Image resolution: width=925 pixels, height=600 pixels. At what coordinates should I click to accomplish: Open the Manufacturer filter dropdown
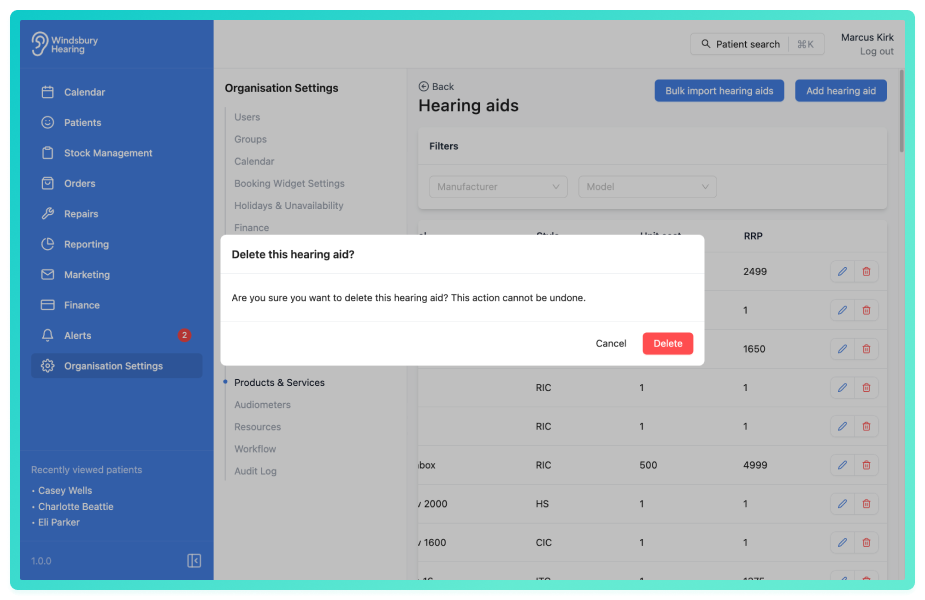[498, 186]
